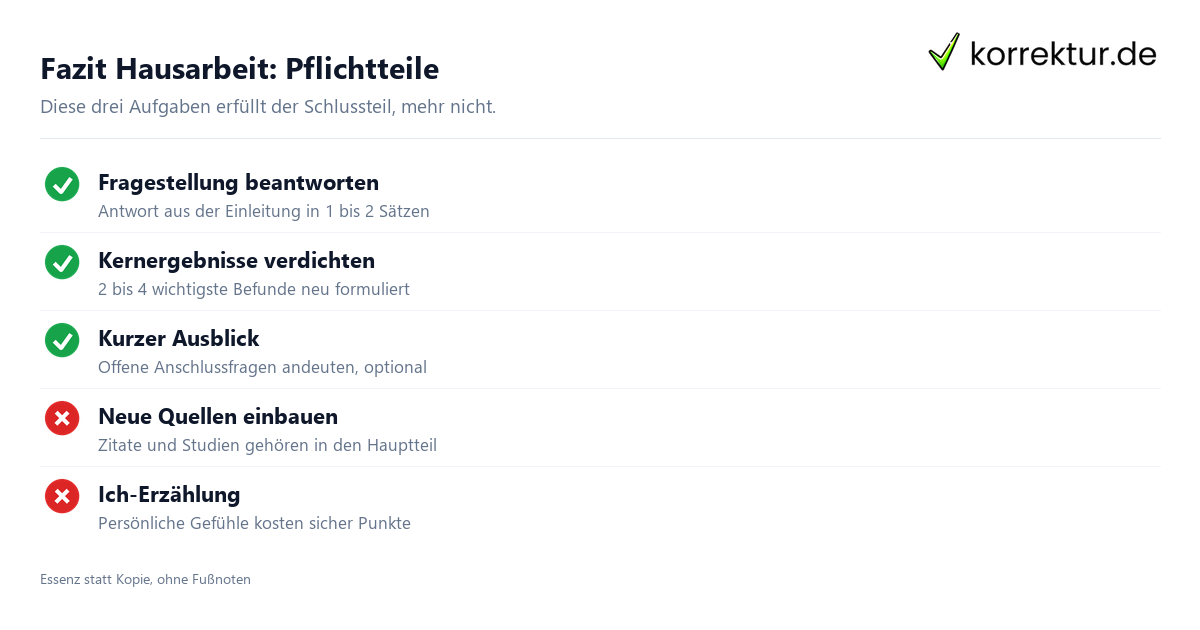
Task: Click the green checkmark in korrektur.de logo
Action: [x=944, y=51]
